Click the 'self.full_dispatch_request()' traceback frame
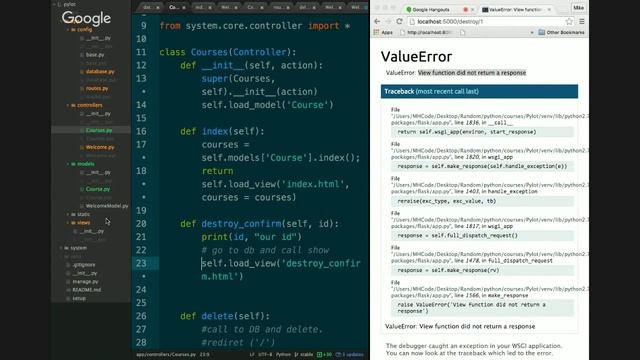Screen dimensions: 640x360 [x=482, y=236]
